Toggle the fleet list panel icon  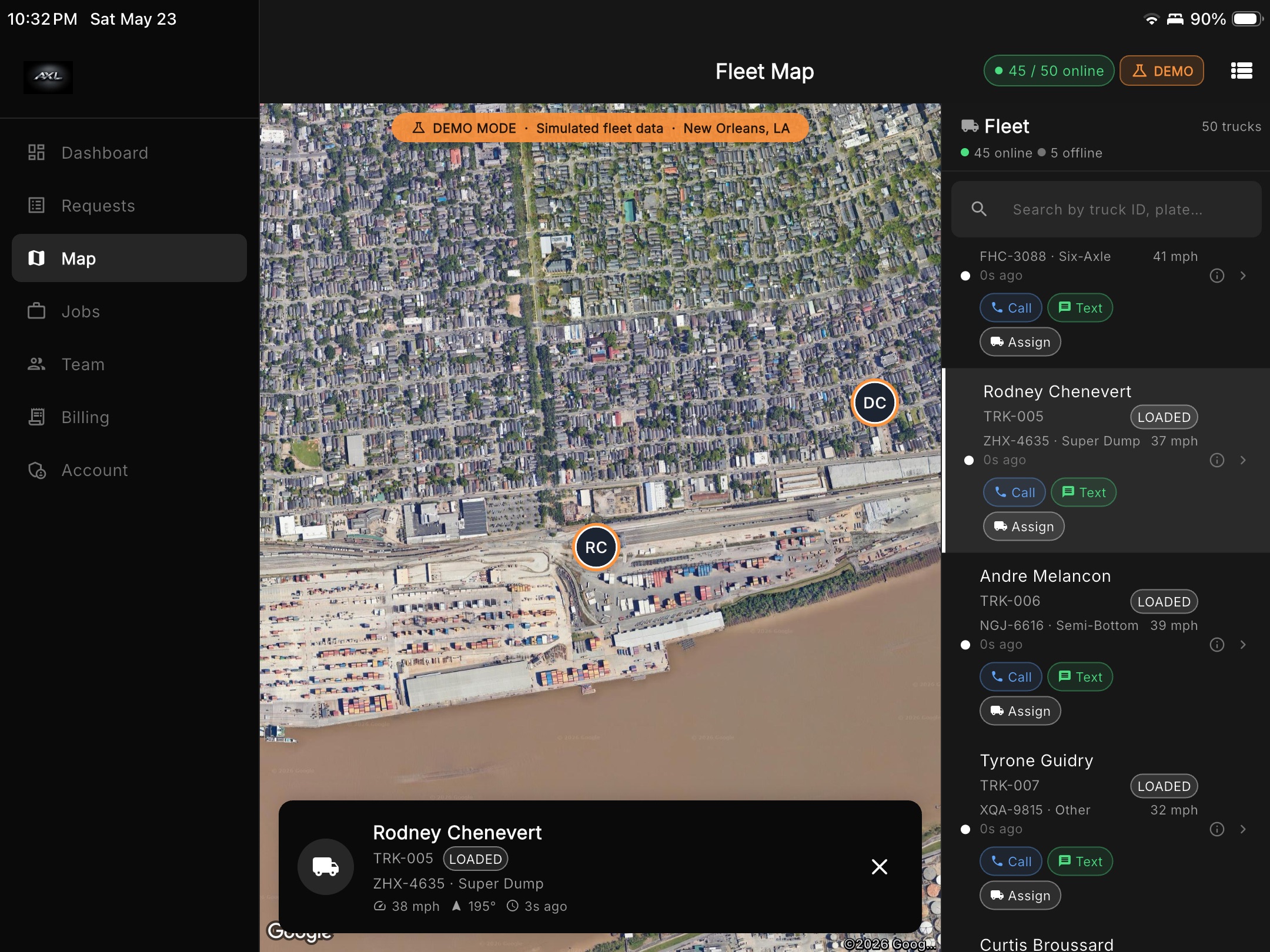coord(1241,71)
